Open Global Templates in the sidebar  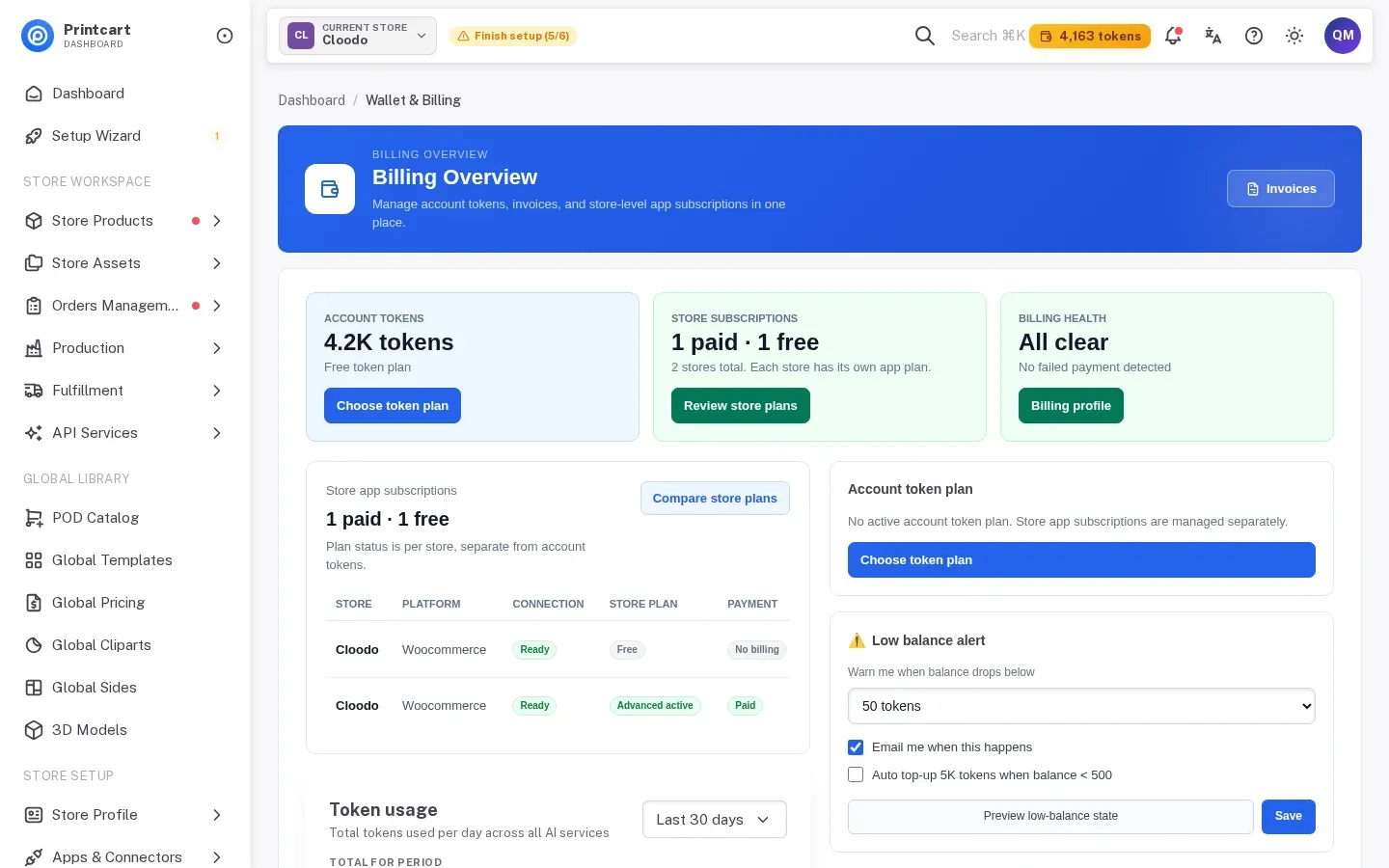[x=125, y=560]
